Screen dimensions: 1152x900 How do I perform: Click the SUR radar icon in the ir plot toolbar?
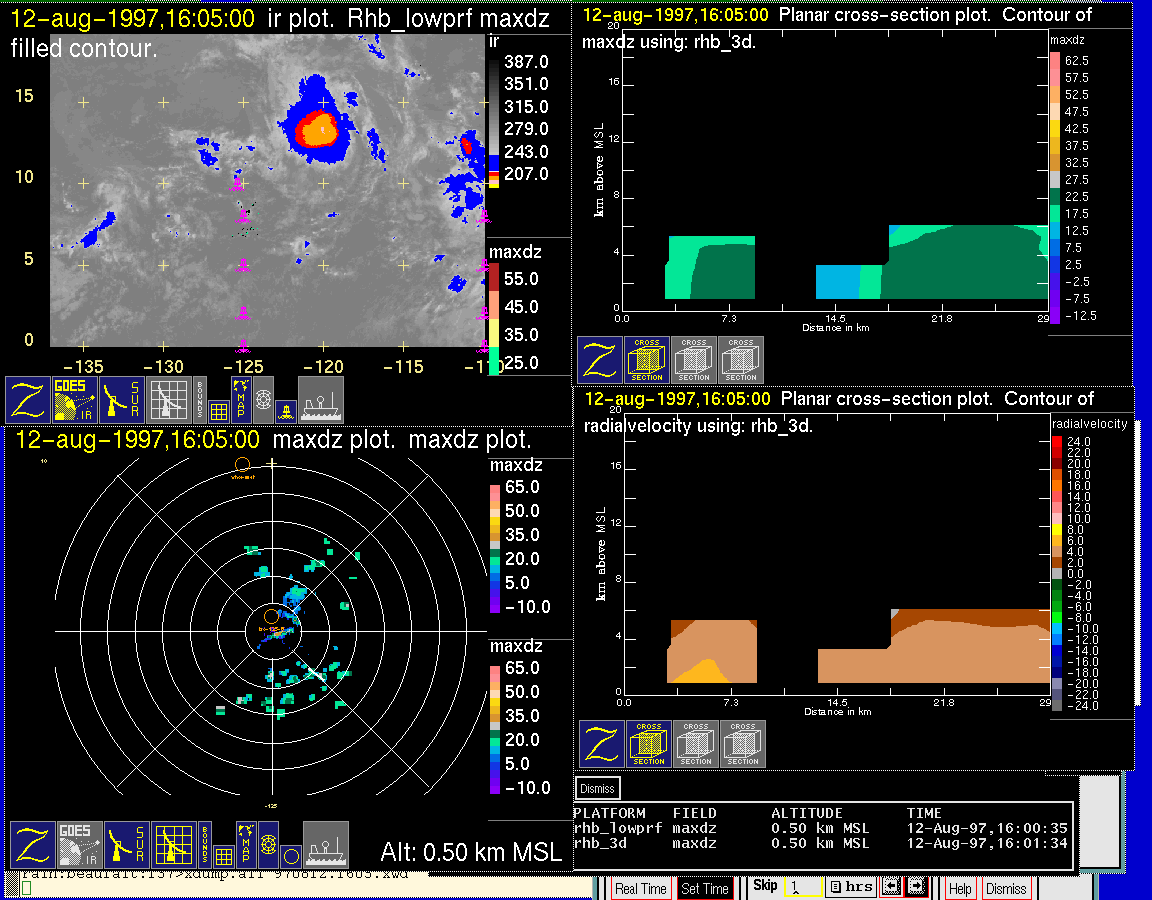coord(124,399)
